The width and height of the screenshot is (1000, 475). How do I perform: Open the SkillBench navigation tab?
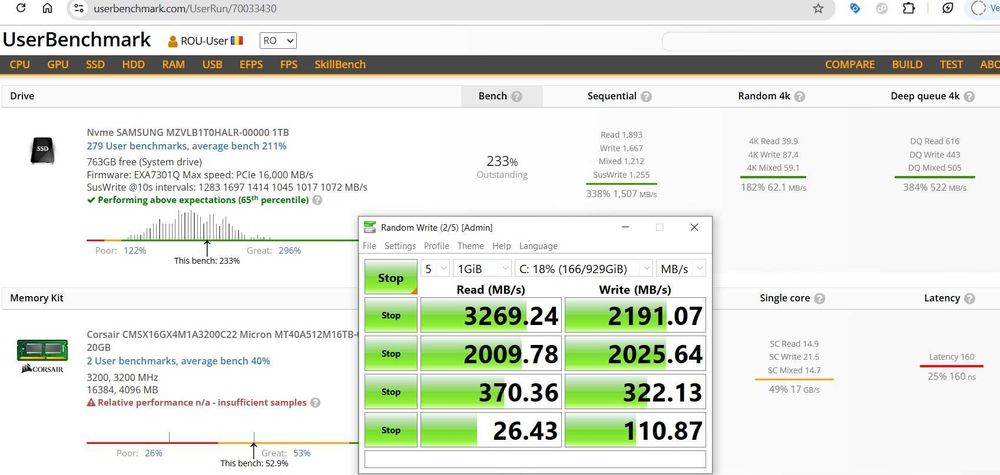pos(340,64)
